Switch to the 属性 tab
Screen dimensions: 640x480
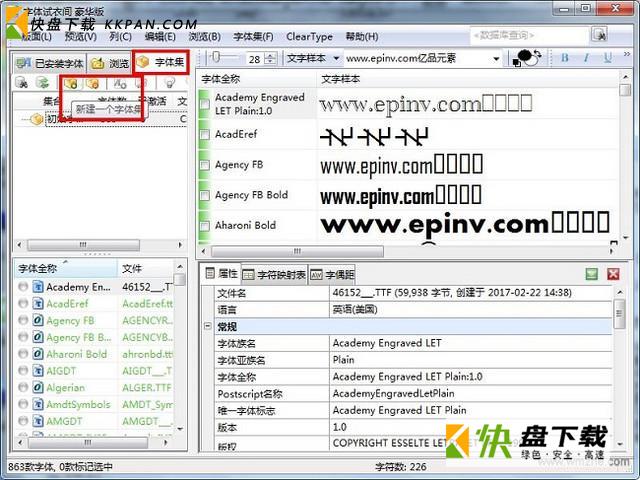(221, 273)
